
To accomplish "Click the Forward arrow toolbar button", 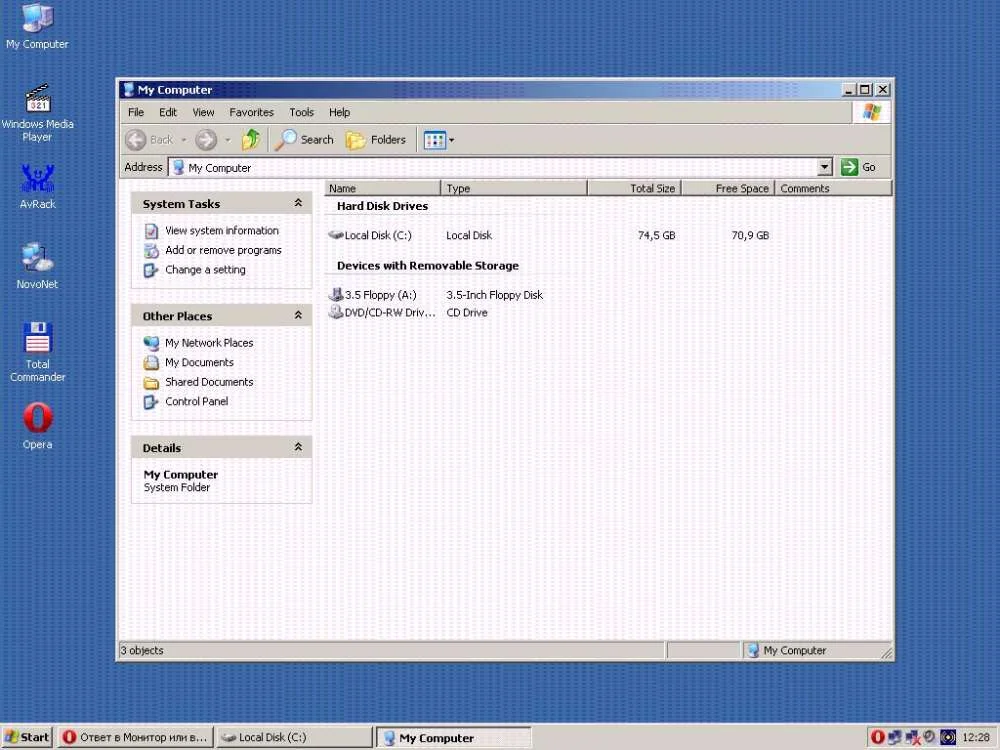I will [x=206, y=140].
